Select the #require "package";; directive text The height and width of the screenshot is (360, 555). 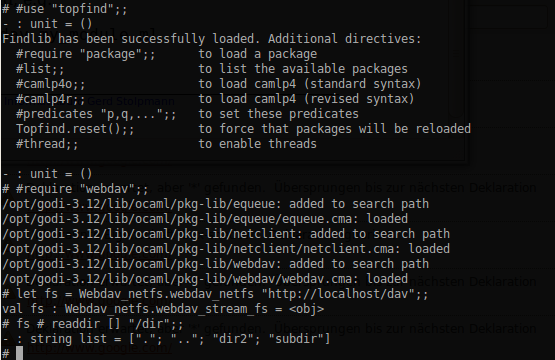coord(85,54)
